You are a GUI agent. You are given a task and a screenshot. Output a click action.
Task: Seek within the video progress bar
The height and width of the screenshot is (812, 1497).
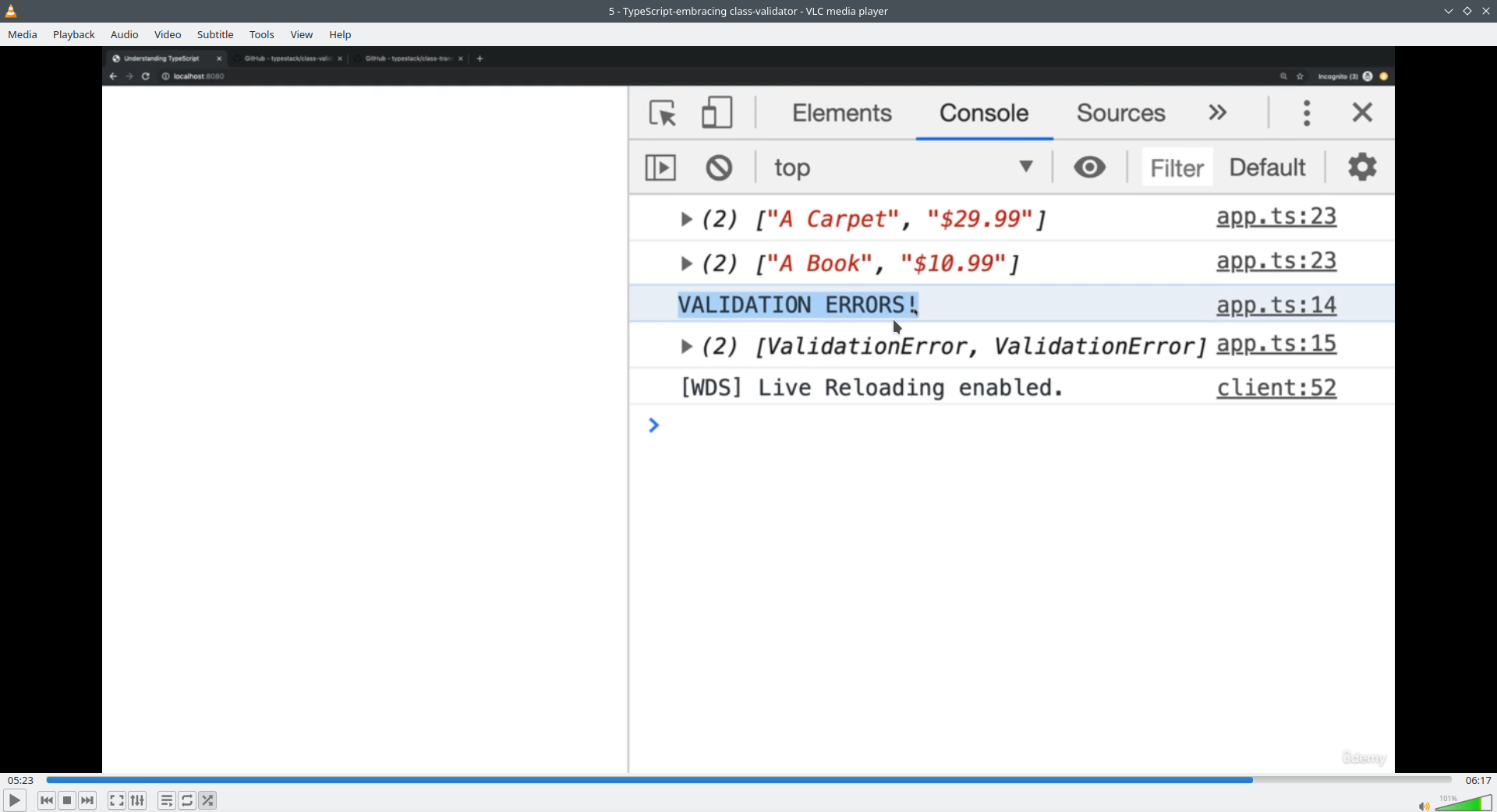[748, 780]
